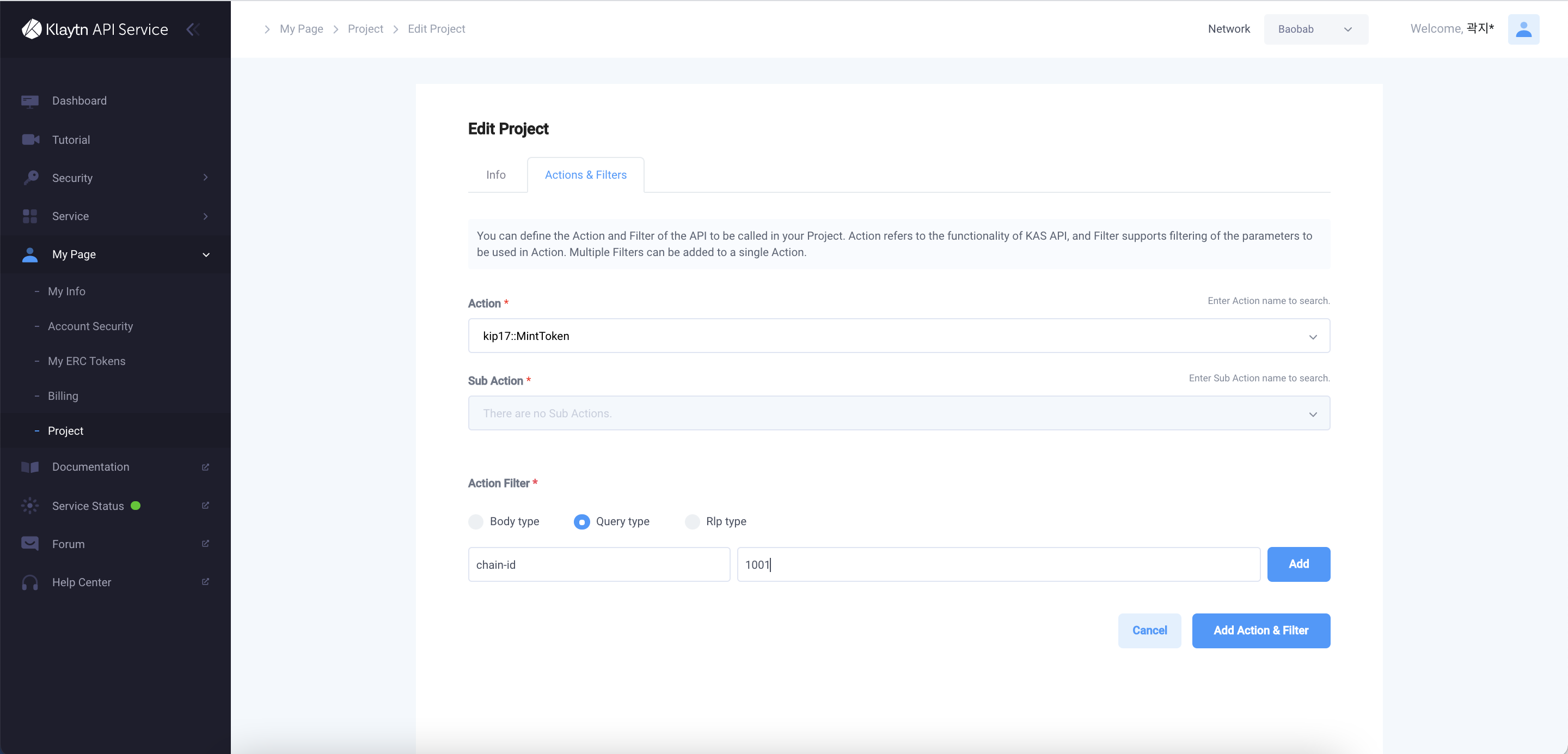Collapse the sidebar navigation panel
Viewport: 1568px width, 754px height.
191,29
